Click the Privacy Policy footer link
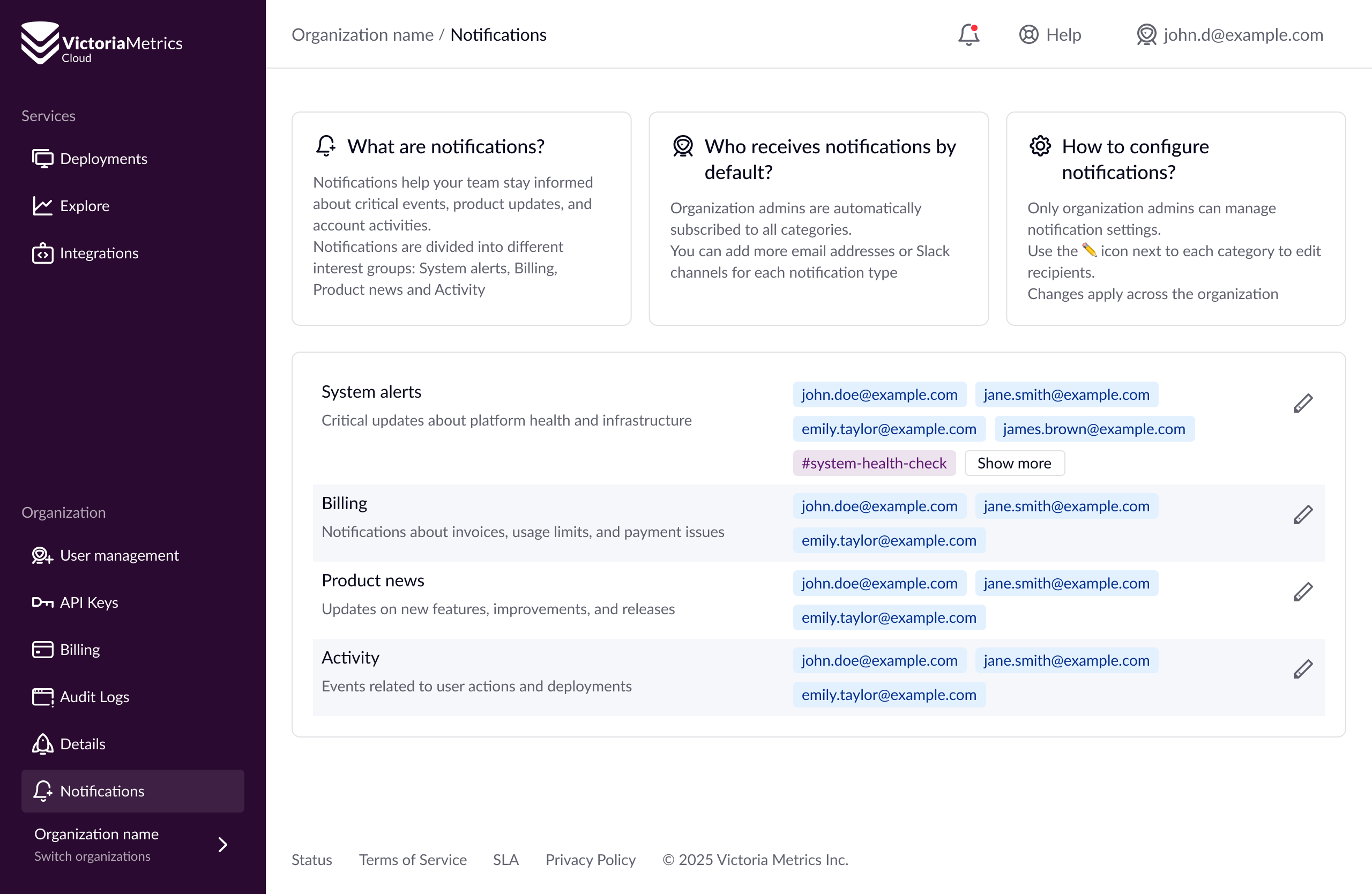The image size is (1372, 894). 590,859
